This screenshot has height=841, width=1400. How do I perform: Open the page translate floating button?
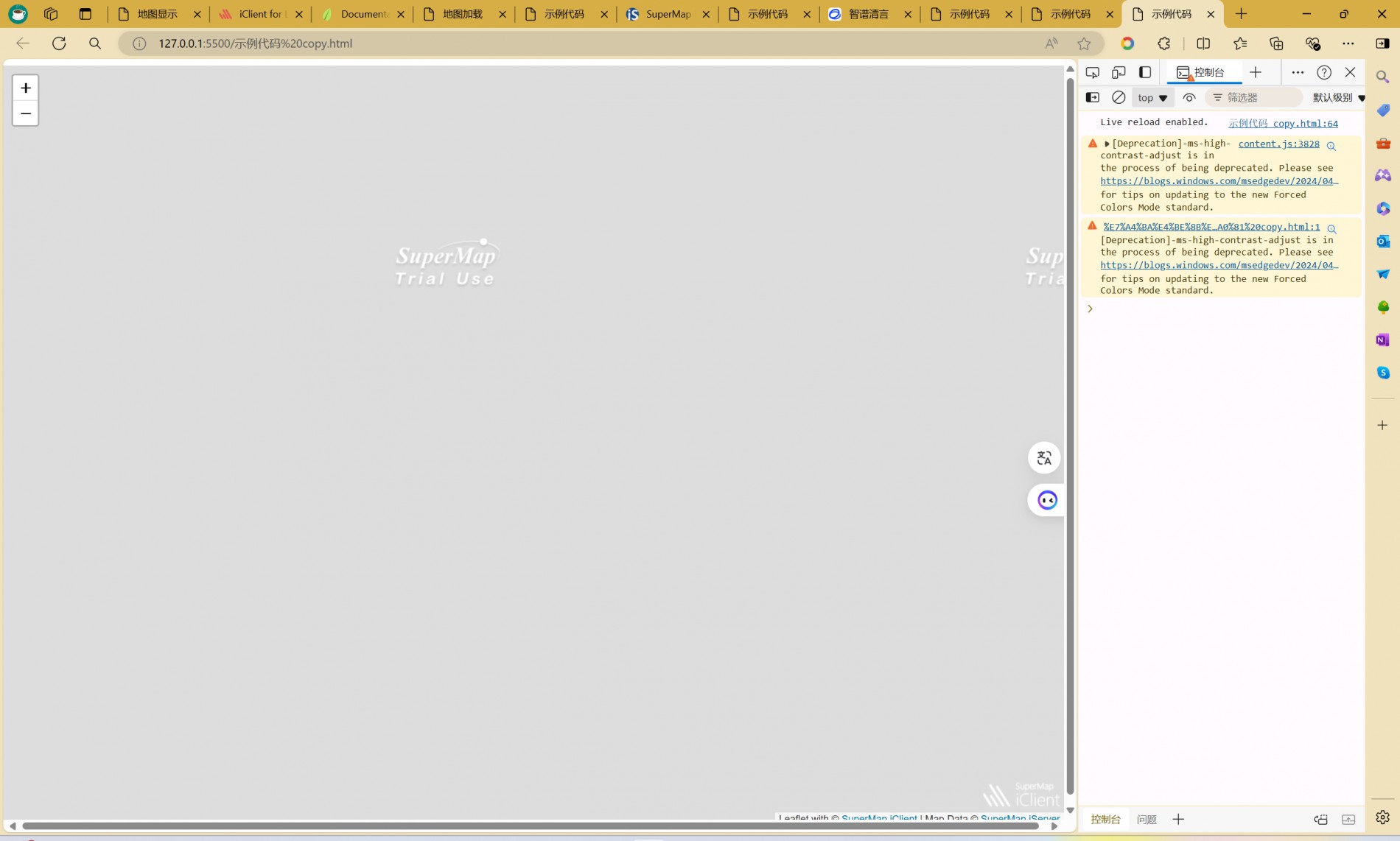point(1044,458)
